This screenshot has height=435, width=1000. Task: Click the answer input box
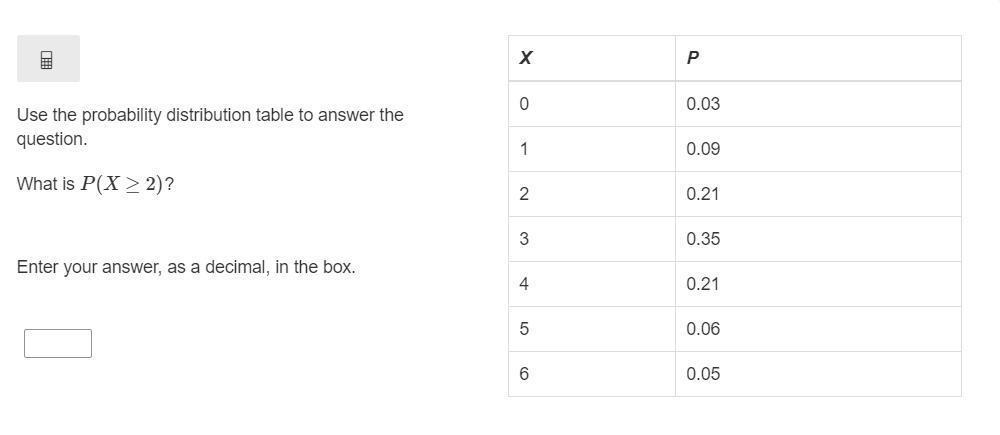click(x=58, y=343)
